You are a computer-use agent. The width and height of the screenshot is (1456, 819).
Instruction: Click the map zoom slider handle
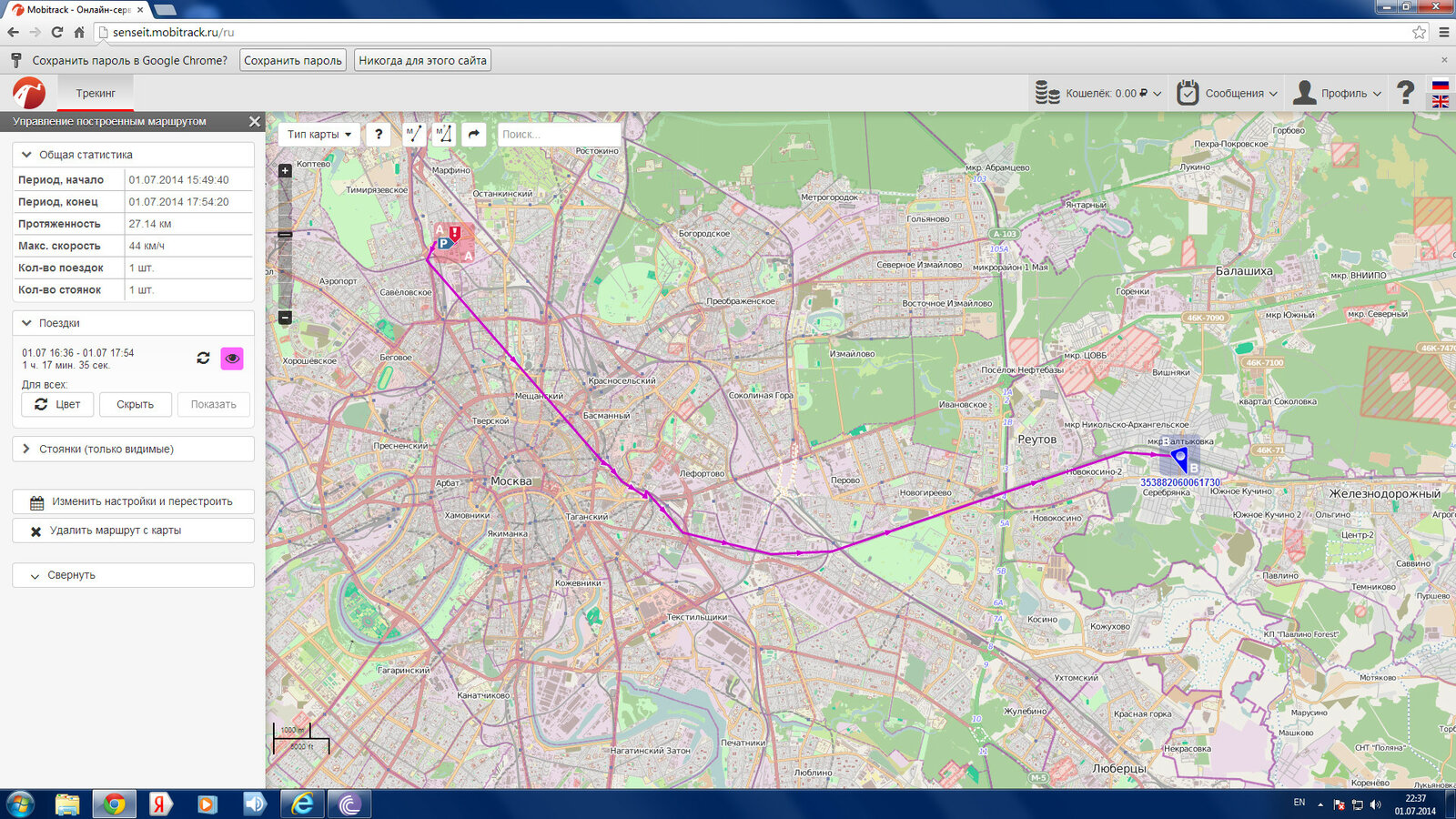click(x=285, y=235)
